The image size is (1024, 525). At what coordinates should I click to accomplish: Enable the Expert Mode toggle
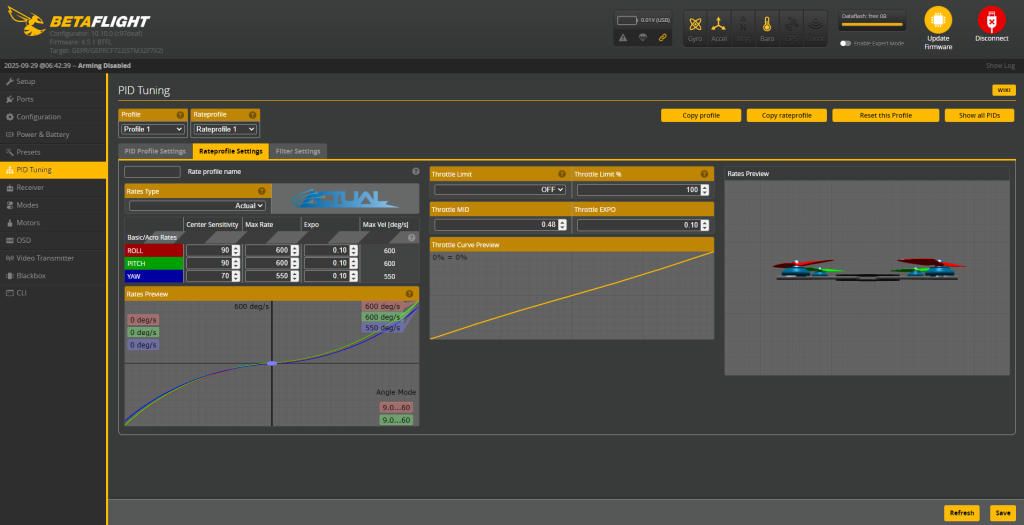point(846,43)
